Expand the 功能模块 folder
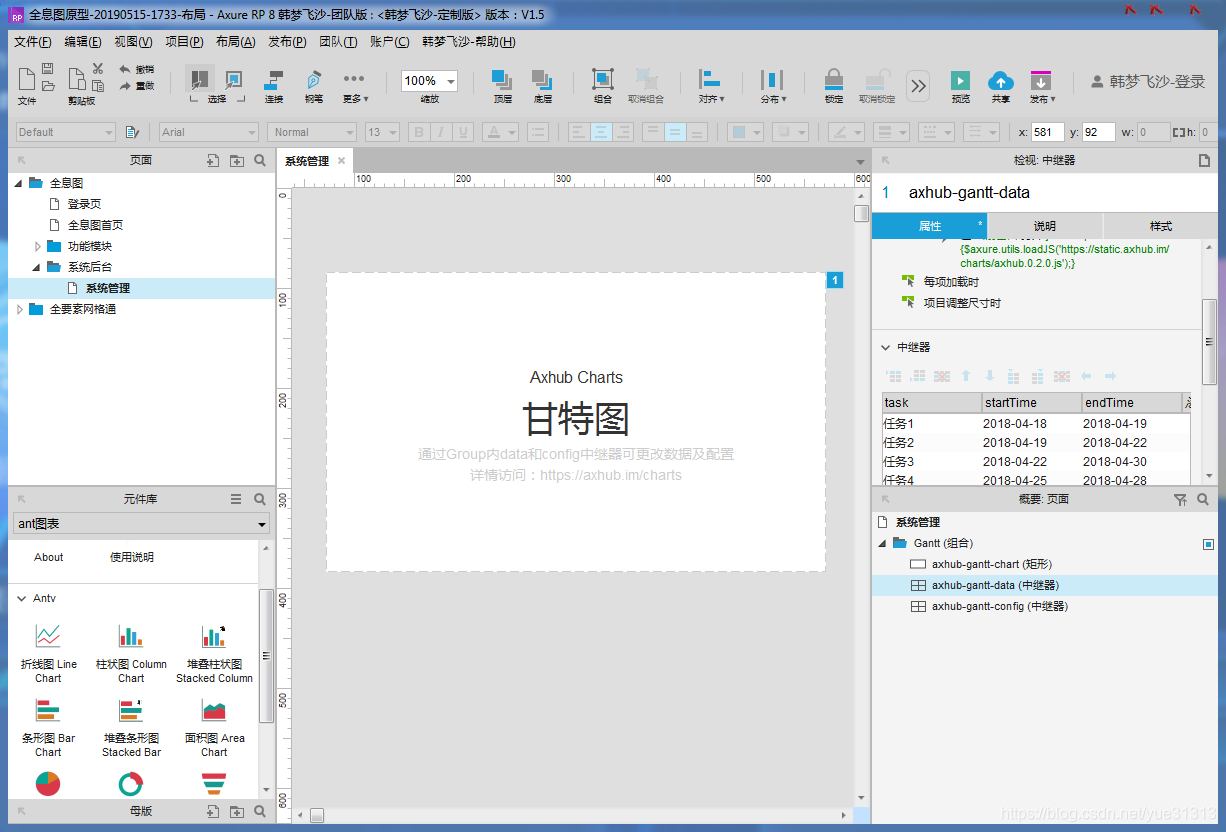 point(38,246)
